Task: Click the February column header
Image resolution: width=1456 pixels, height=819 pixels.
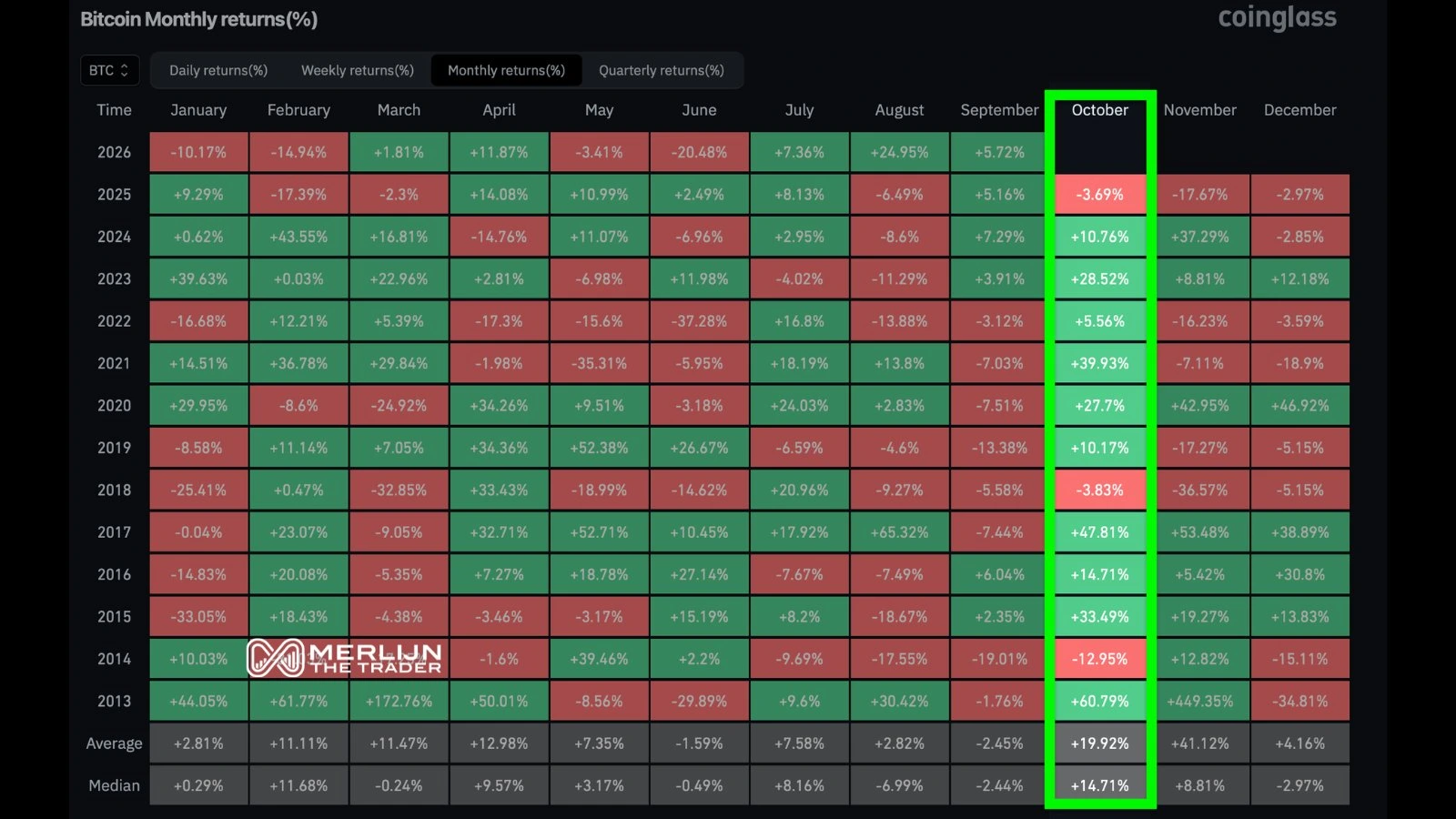Action: 298,110
